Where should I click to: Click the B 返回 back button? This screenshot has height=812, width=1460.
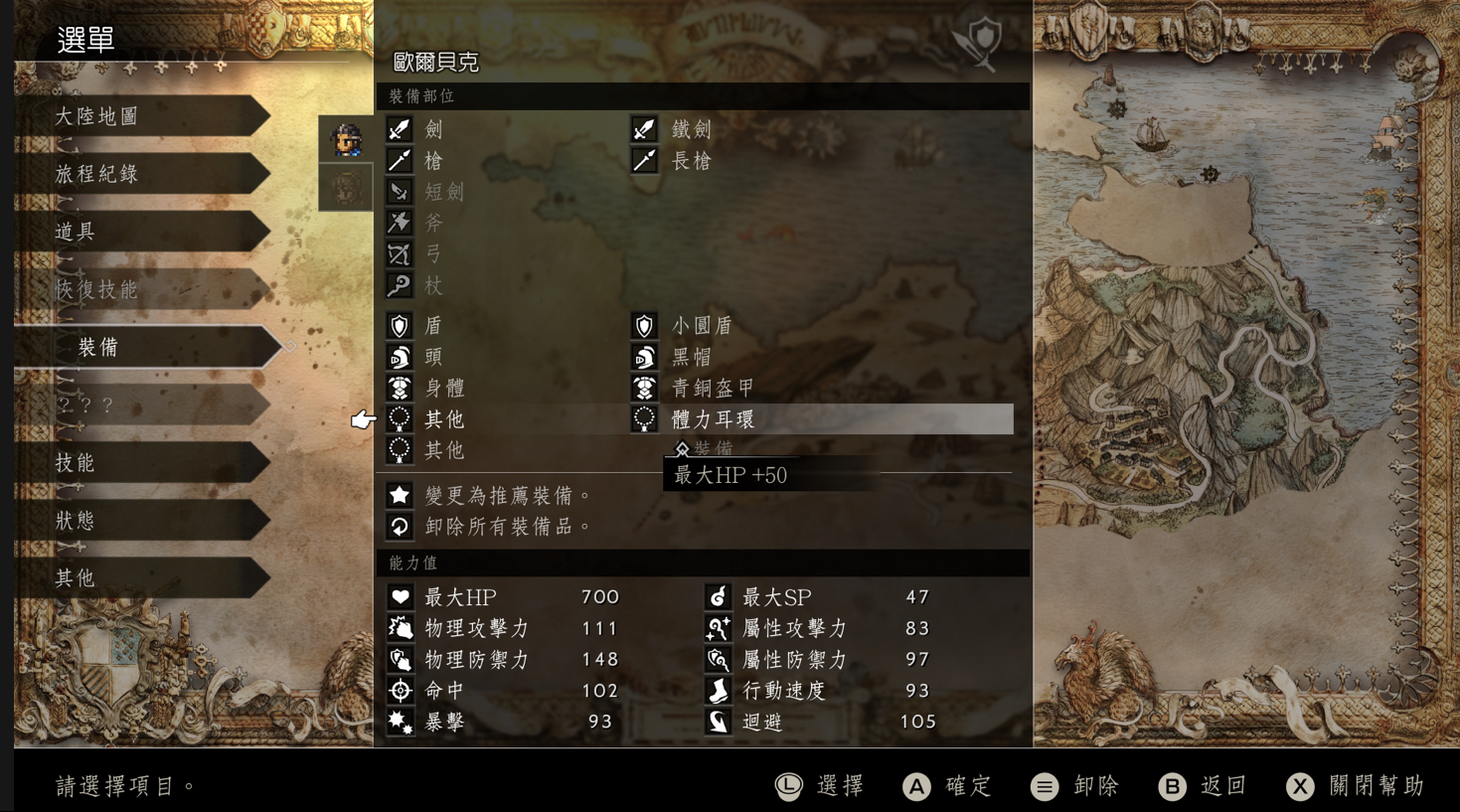1203,786
